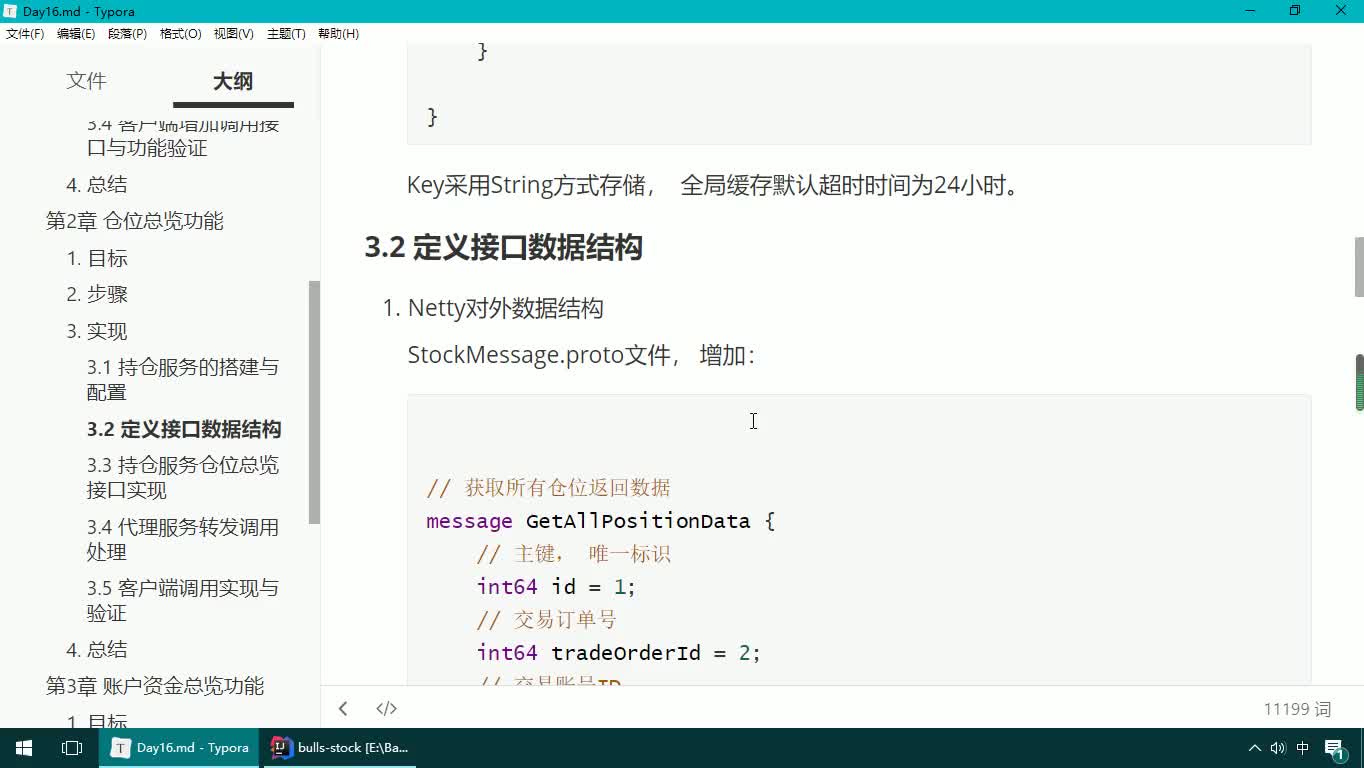Click comment // 获取所有仓位返回数据
This screenshot has width=1364, height=768.
(x=549, y=488)
